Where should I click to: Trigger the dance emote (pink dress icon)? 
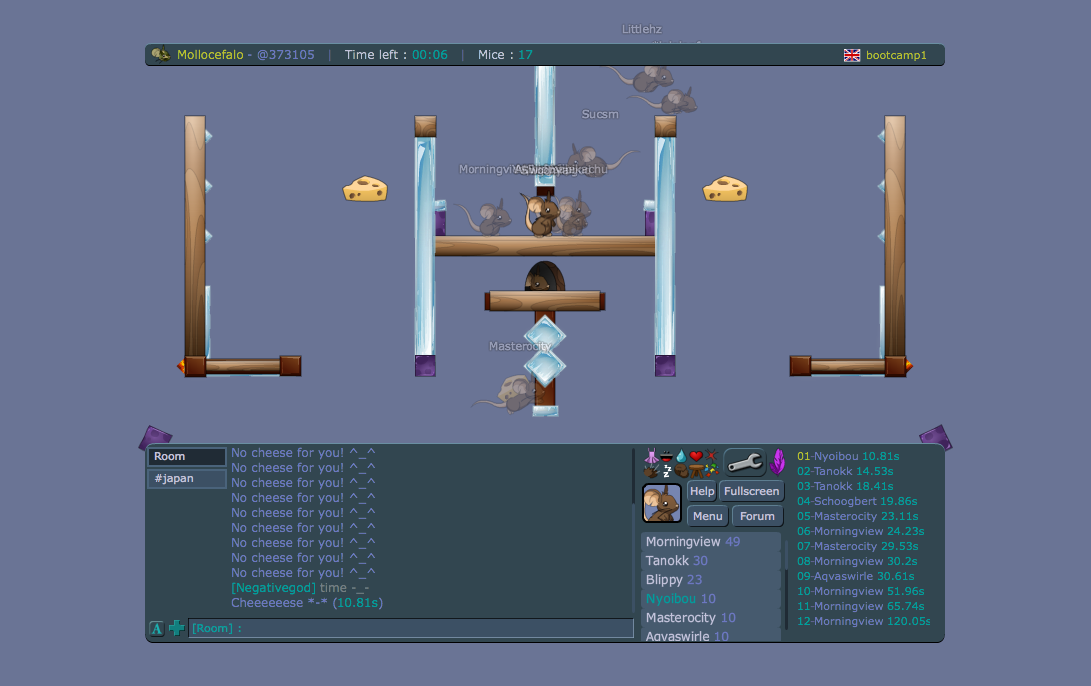pyautogui.click(x=651, y=456)
